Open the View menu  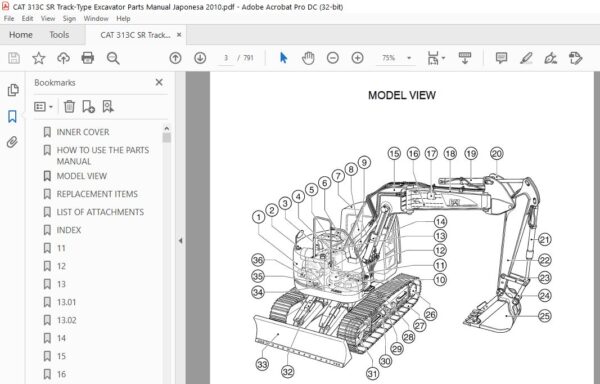pos(48,18)
